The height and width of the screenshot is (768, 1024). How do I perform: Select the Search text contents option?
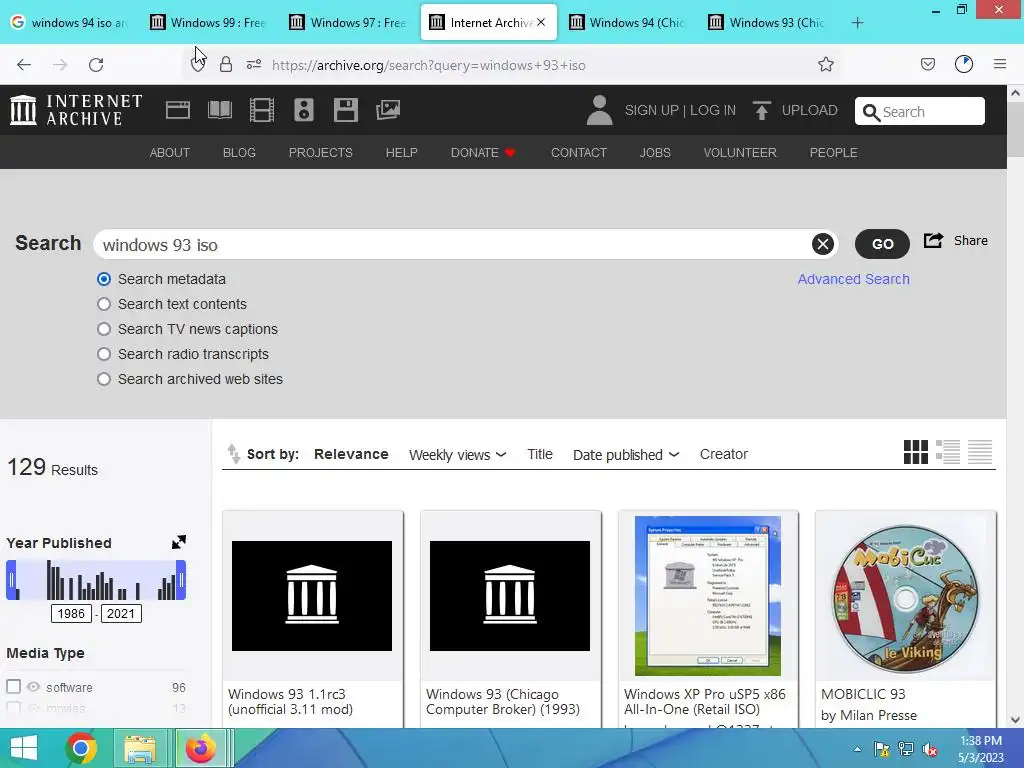104,304
